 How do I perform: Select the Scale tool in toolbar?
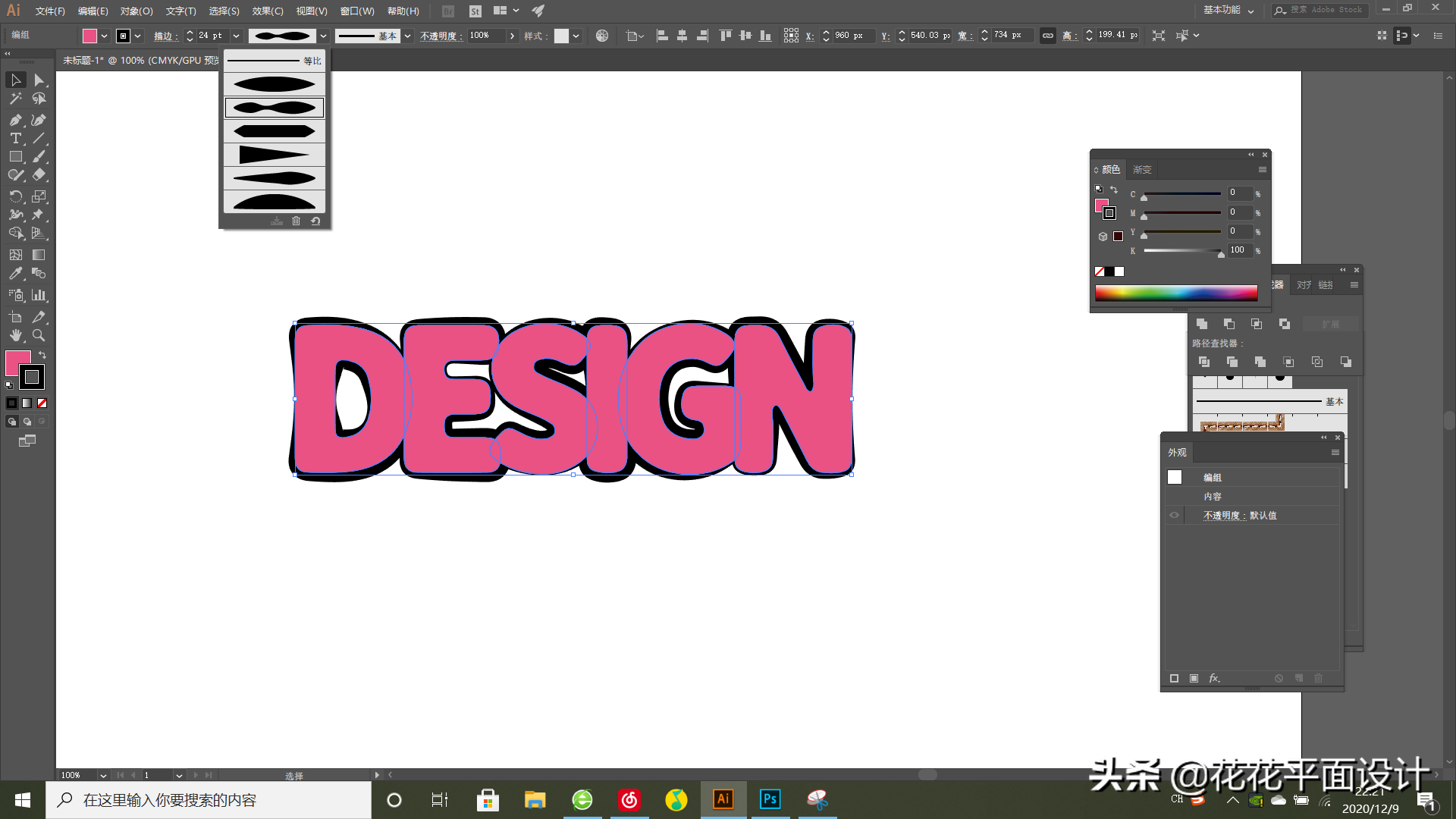tap(39, 196)
